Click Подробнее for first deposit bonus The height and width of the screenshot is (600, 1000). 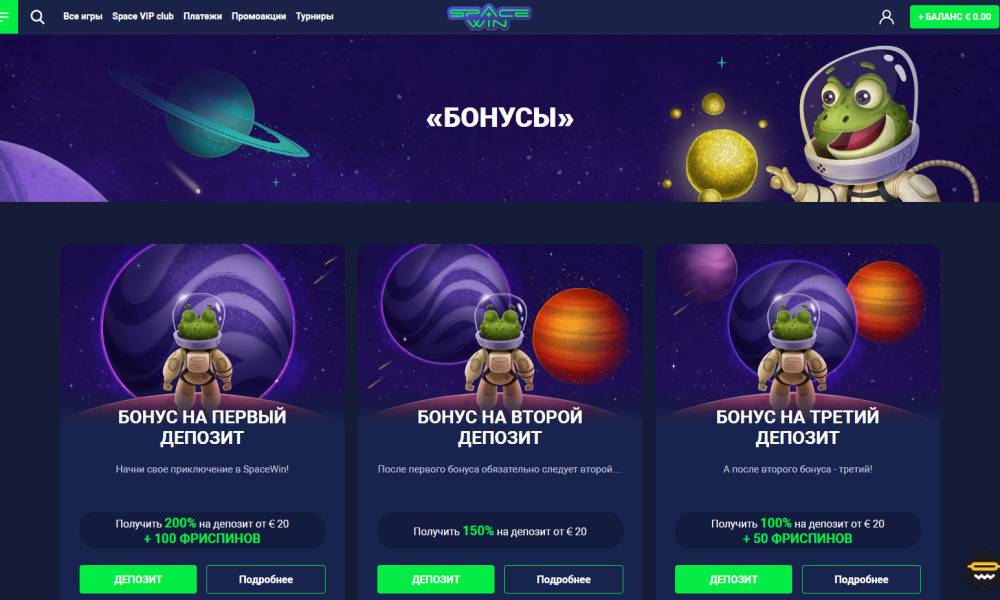pyautogui.click(x=266, y=579)
